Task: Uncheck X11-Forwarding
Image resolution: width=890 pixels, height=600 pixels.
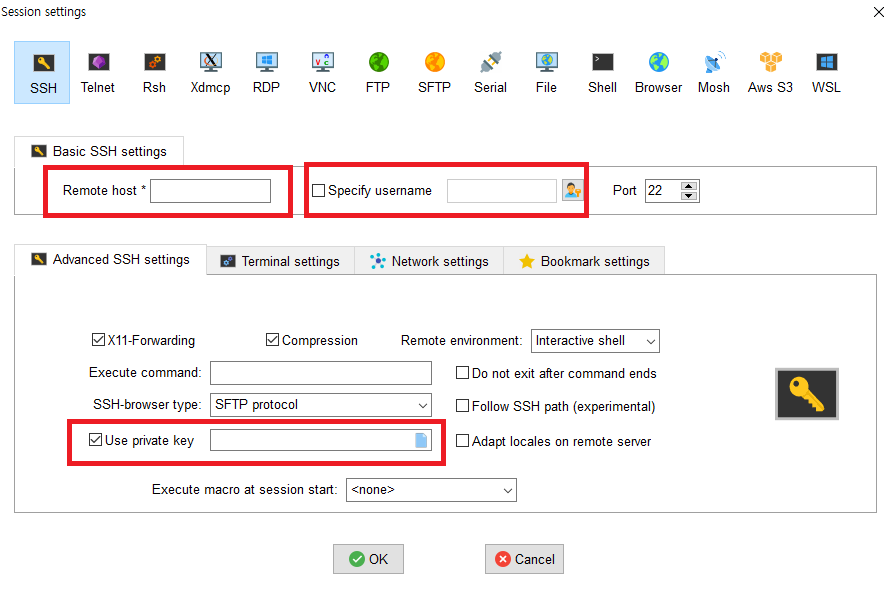Action: click(x=98, y=339)
